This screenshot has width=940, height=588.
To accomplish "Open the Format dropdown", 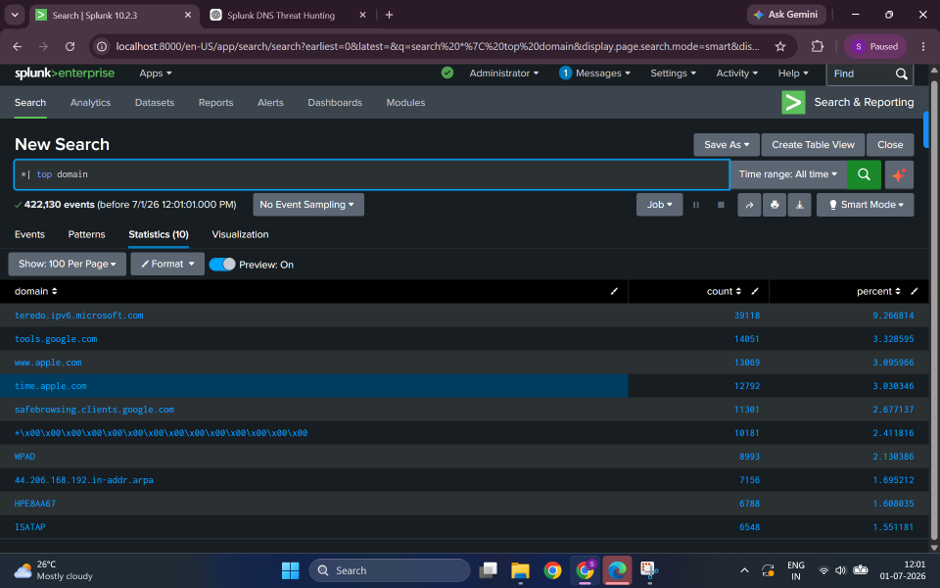I will pyautogui.click(x=167, y=264).
